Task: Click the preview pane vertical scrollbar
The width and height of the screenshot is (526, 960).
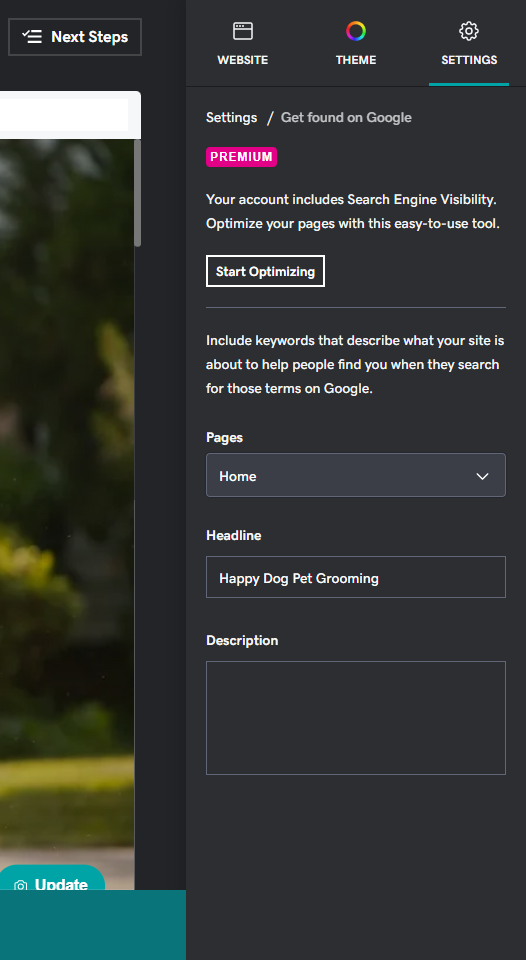Action: (138, 193)
